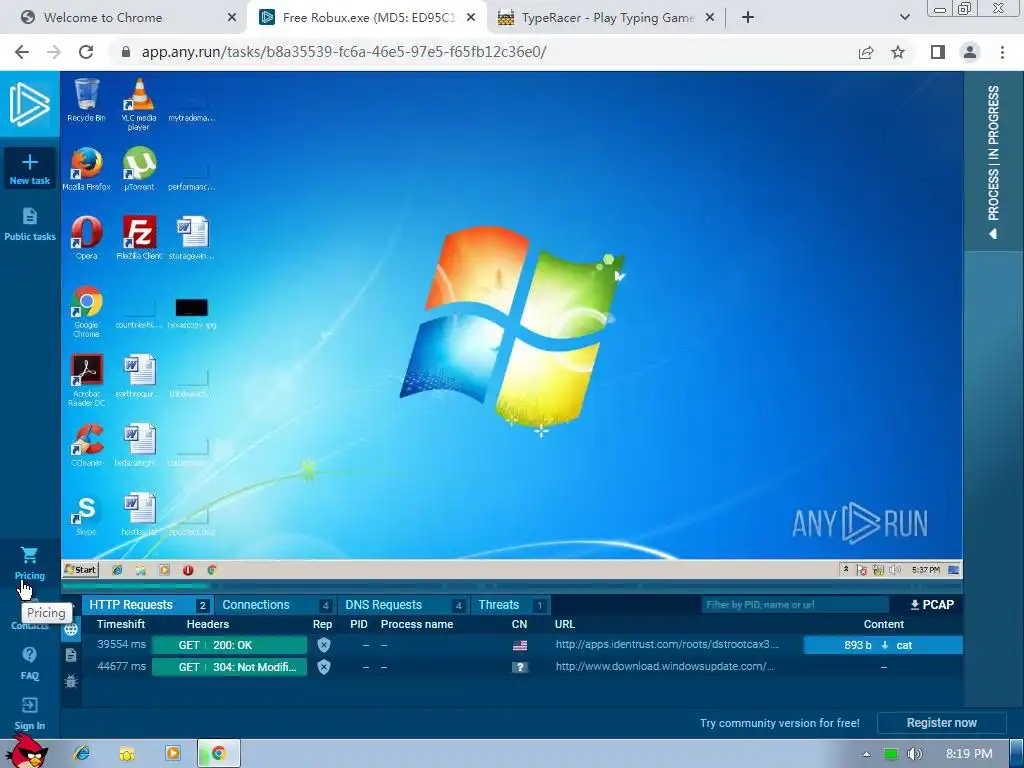1024x768 pixels.
Task: Open Internet Explorer in host taskbar
Action: 82,754
